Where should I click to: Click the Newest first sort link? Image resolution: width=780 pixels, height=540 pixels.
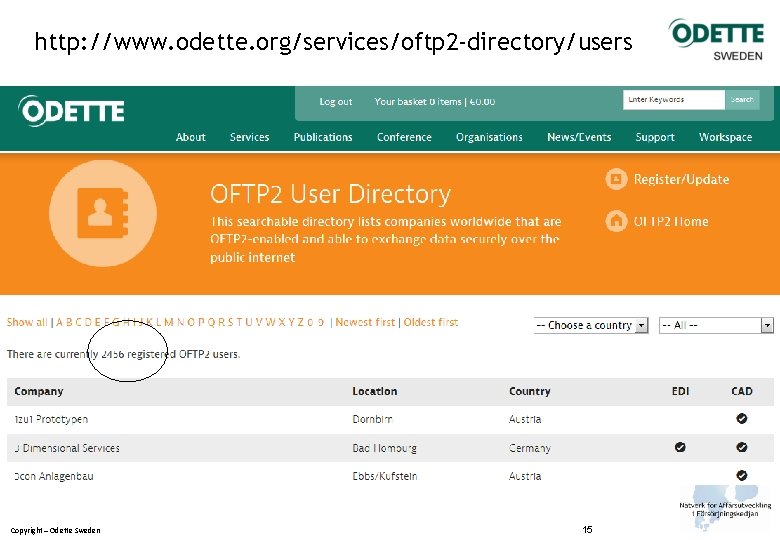tap(365, 322)
